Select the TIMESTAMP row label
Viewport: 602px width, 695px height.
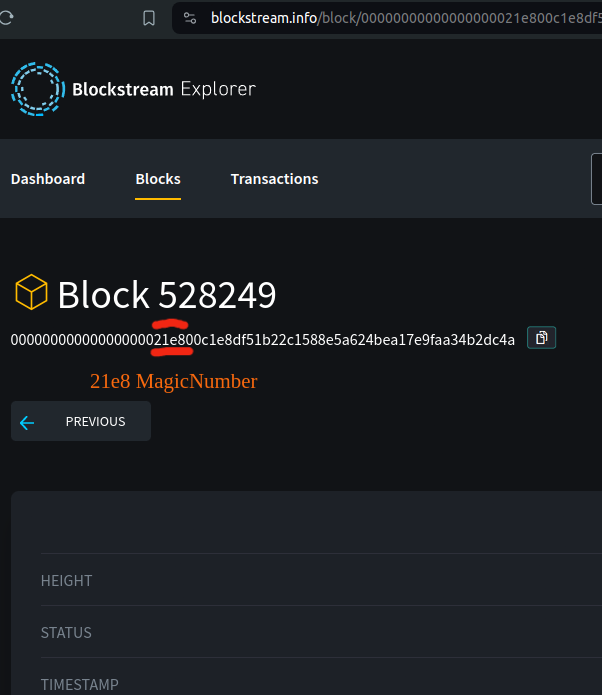79,685
